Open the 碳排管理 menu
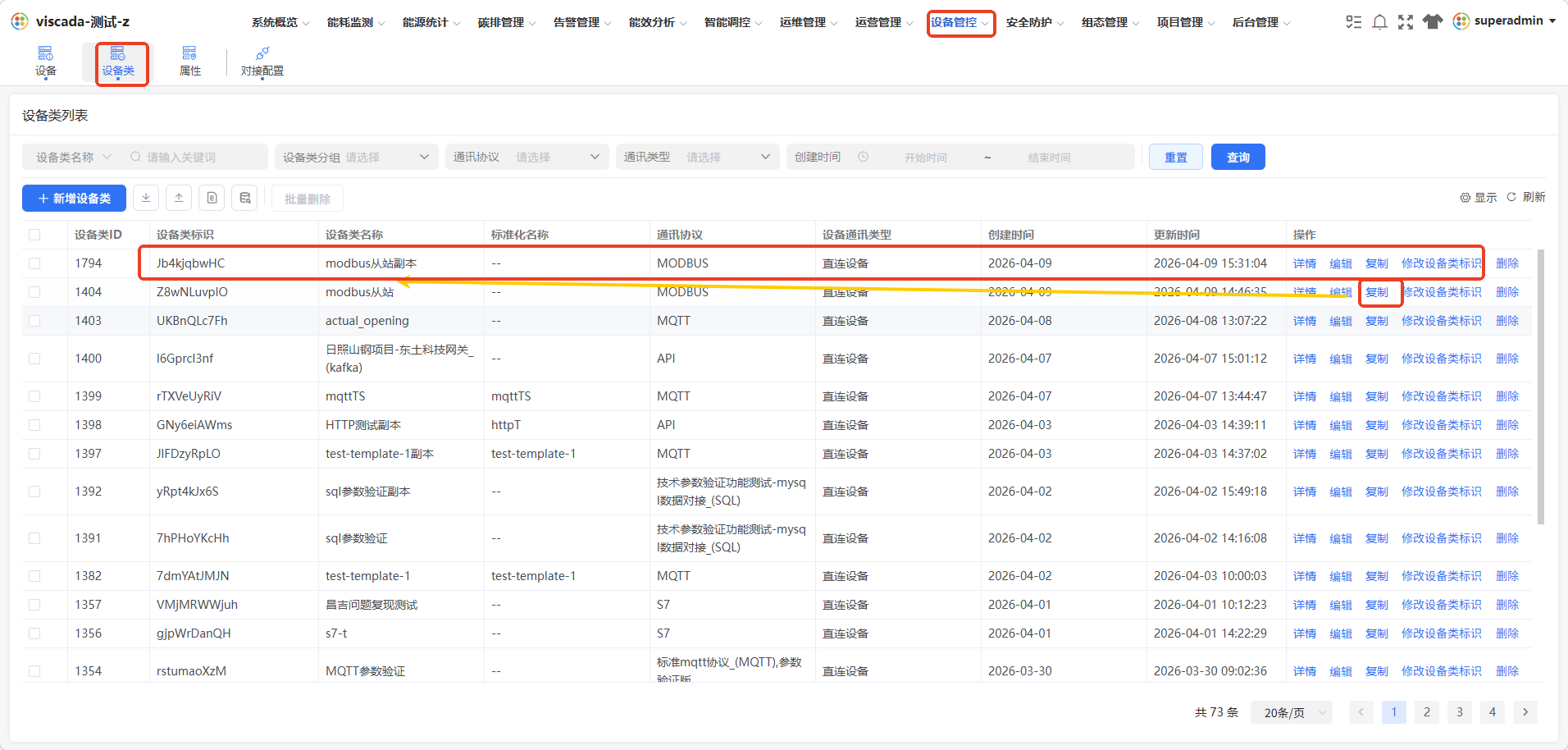This screenshot has height=750, width=1568. [x=507, y=22]
